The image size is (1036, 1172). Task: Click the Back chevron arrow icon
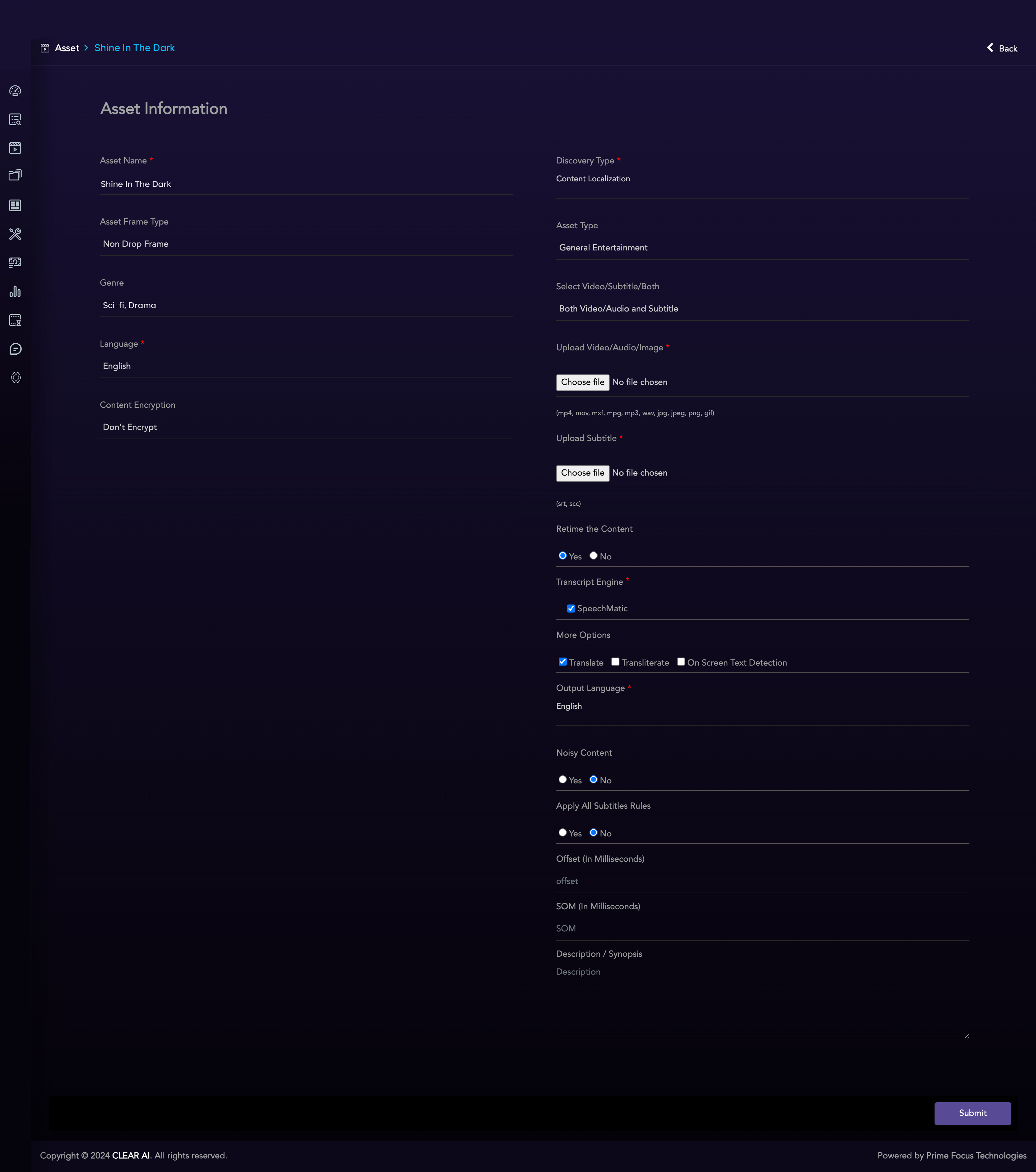990,47
